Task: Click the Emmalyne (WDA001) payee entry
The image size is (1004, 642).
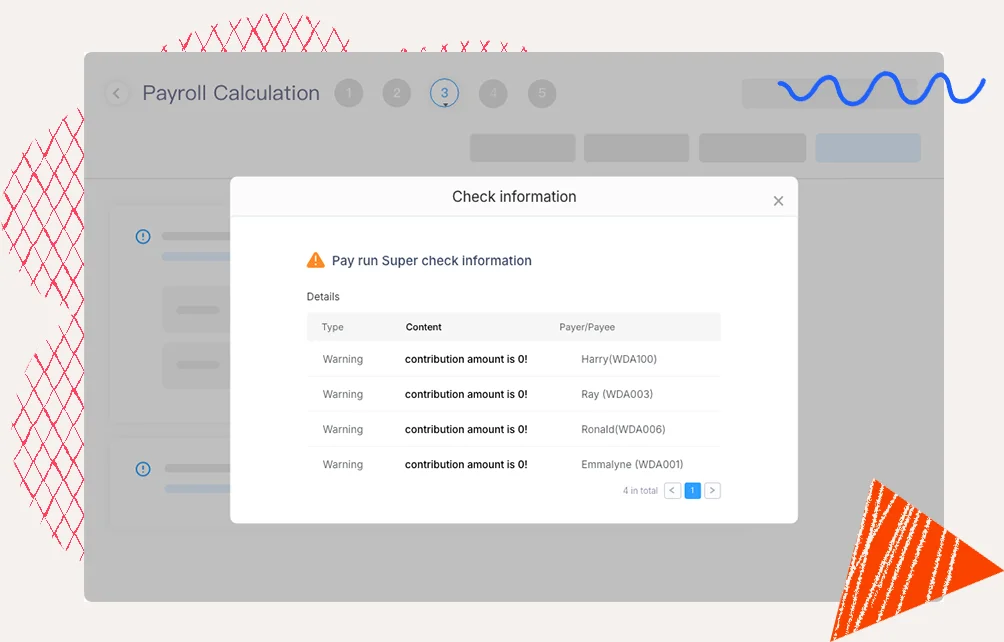Action: pyautogui.click(x=632, y=464)
